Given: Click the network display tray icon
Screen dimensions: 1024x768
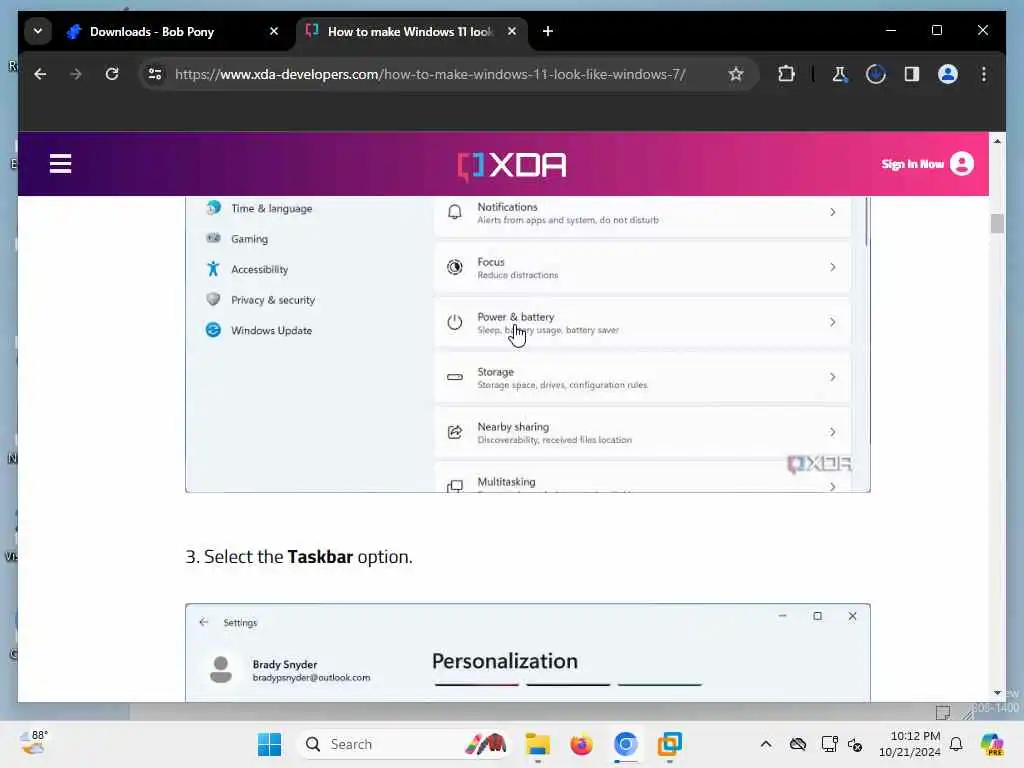Looking at the screenshot, I should [829, 744].
